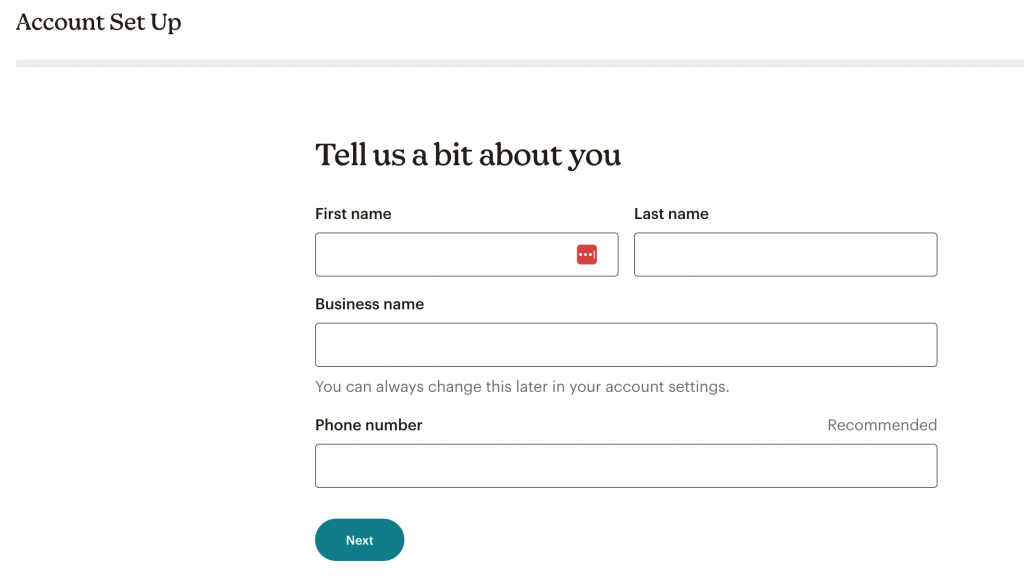This screenshot has width=1024, height=584.
Task: Click the 'Last name' label
Action: point(671,214)
